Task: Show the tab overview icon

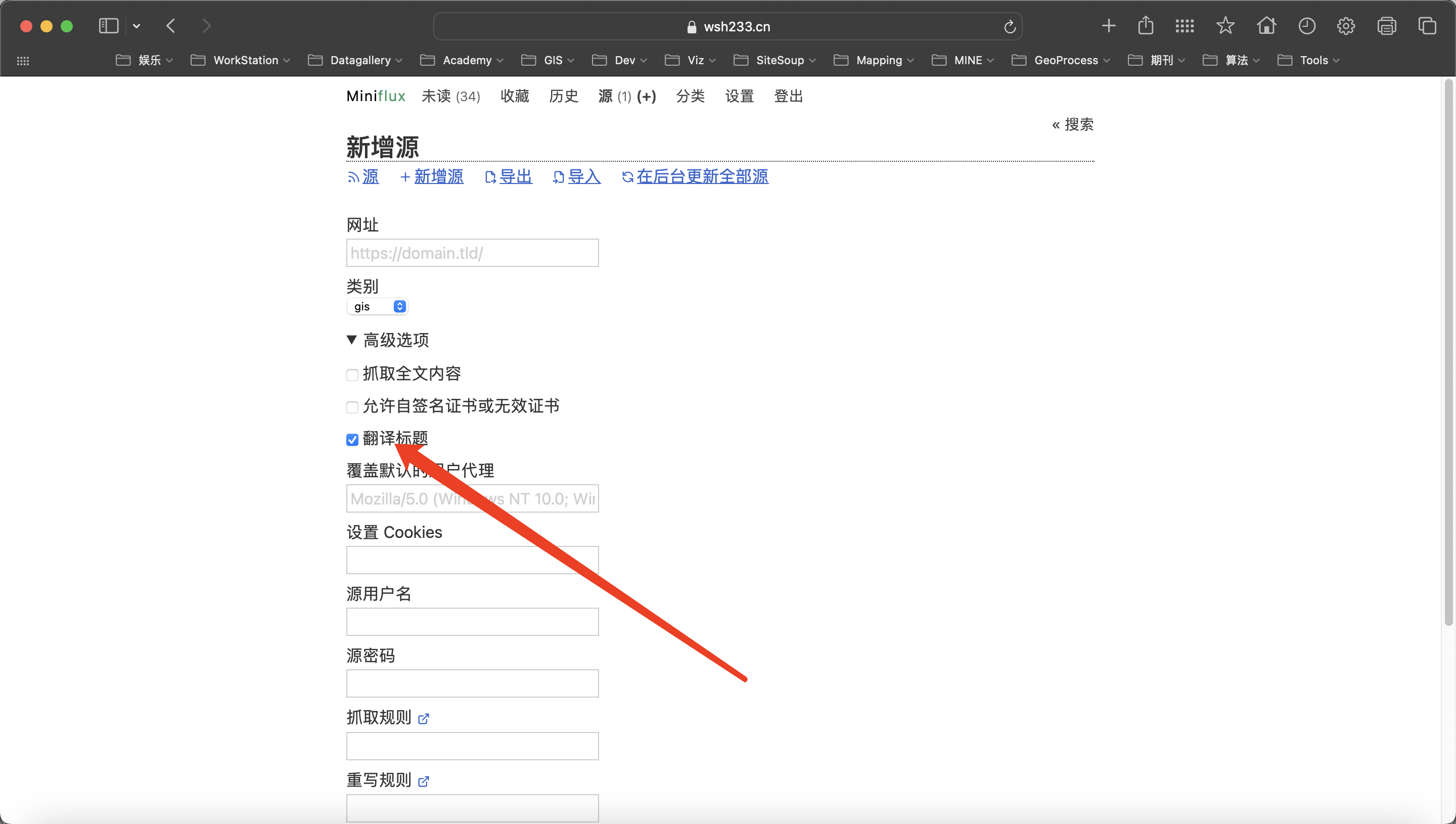Action: click(x=1427, y=26)
